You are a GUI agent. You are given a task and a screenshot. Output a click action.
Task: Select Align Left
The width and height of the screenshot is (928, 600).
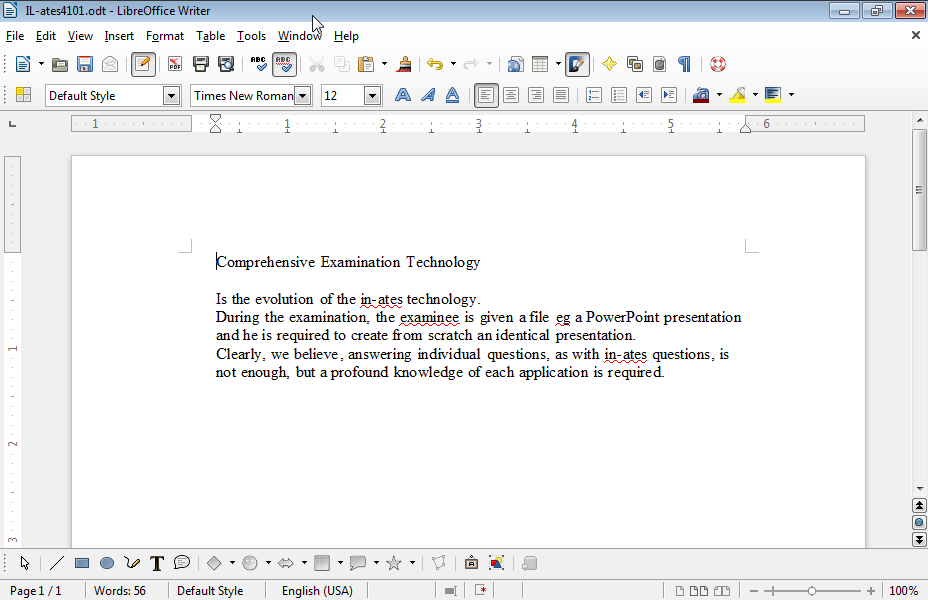pos(486,95)
